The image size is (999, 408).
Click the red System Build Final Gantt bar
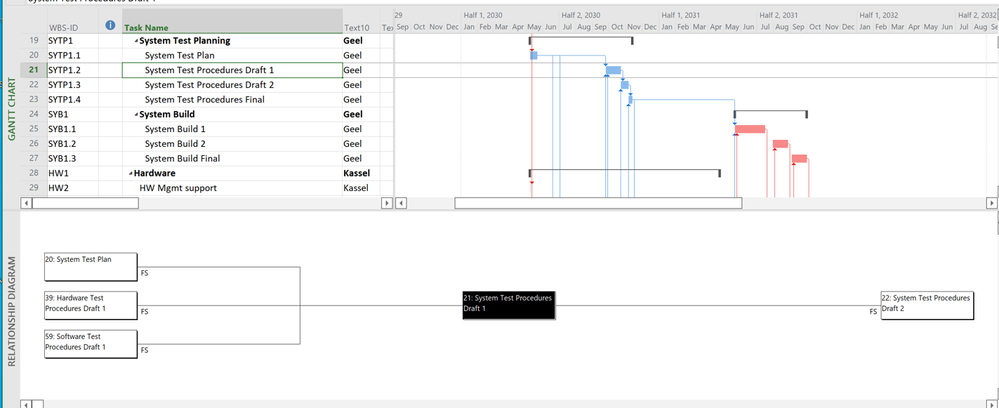pos(800,158)
